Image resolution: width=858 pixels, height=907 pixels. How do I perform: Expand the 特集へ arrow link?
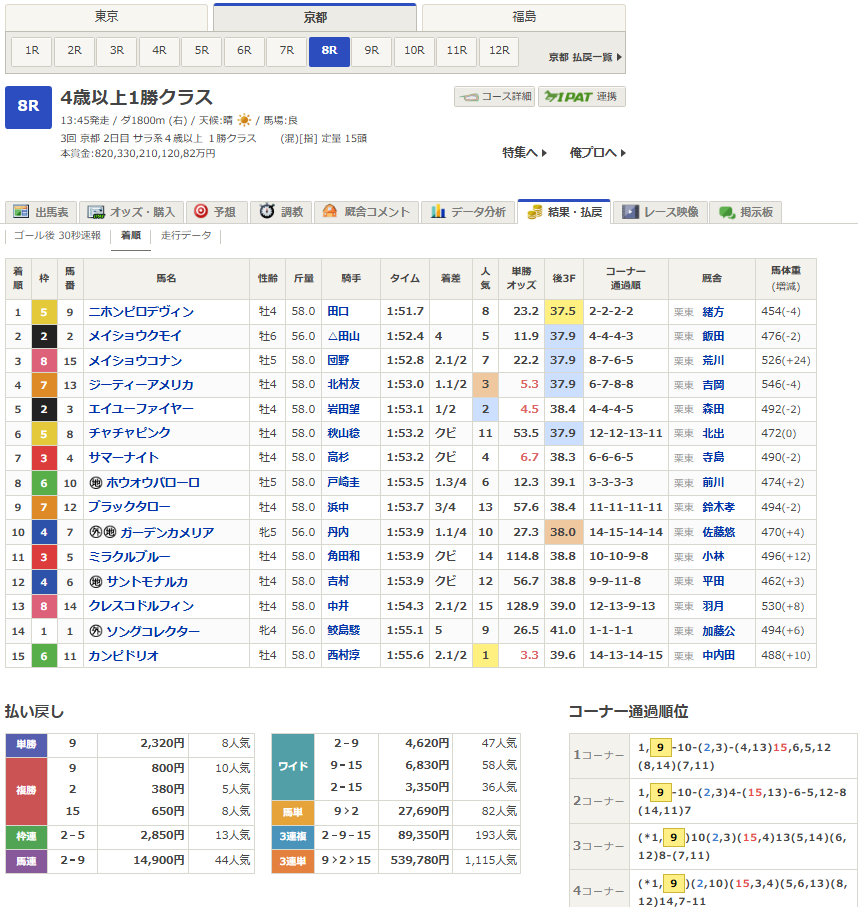[524, 153]
